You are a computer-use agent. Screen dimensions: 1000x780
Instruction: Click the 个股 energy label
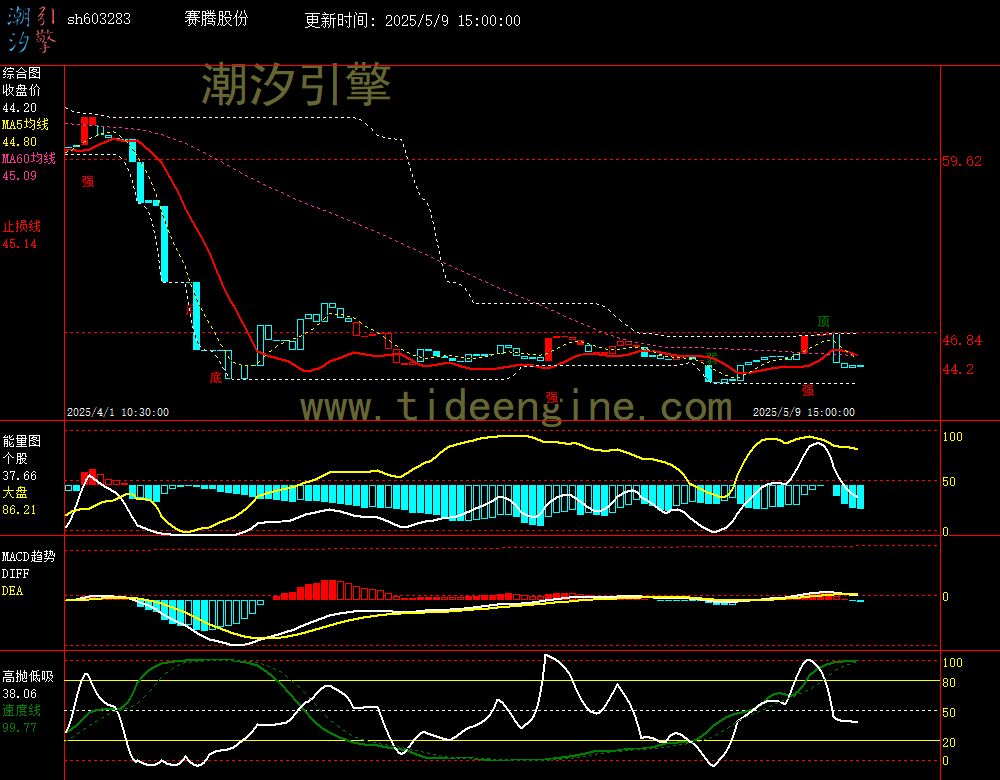[15, 458]
